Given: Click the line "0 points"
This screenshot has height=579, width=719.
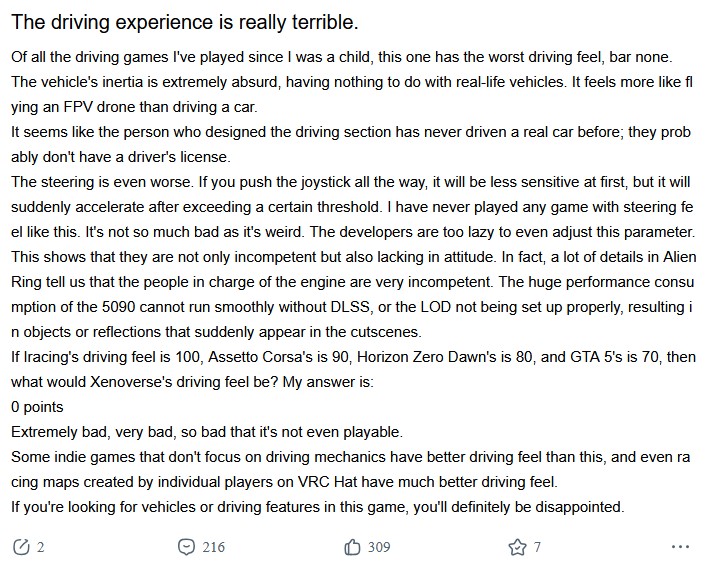Looking at the screenshot, I should (37, 407).
